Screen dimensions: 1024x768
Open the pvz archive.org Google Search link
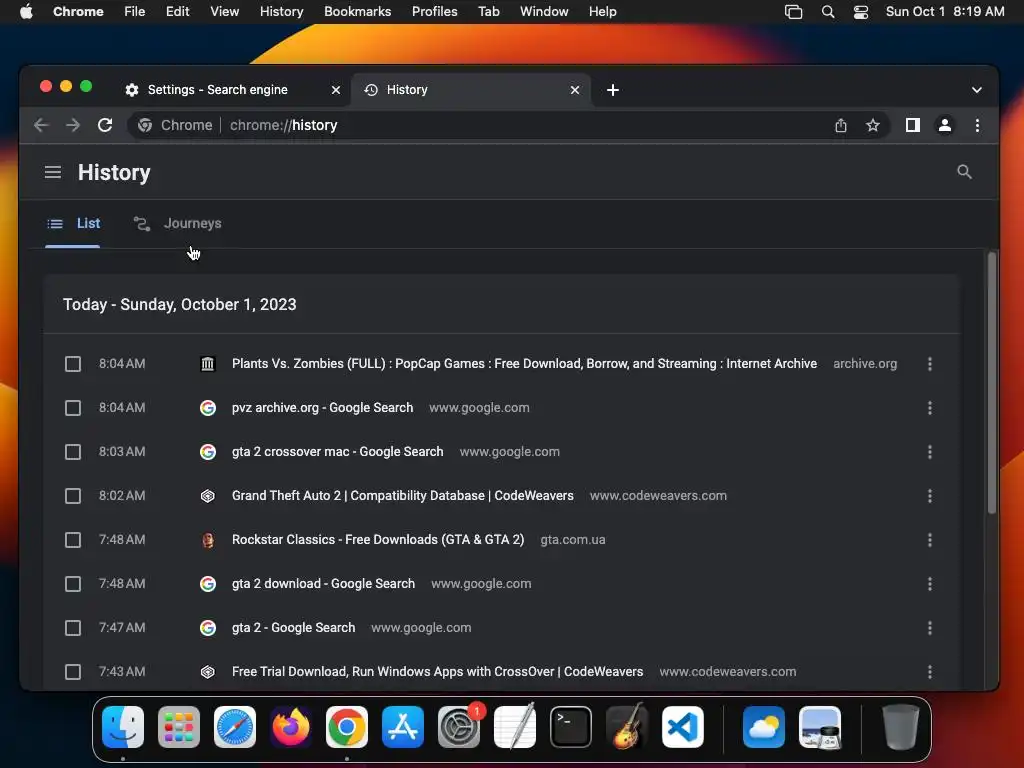323,408
